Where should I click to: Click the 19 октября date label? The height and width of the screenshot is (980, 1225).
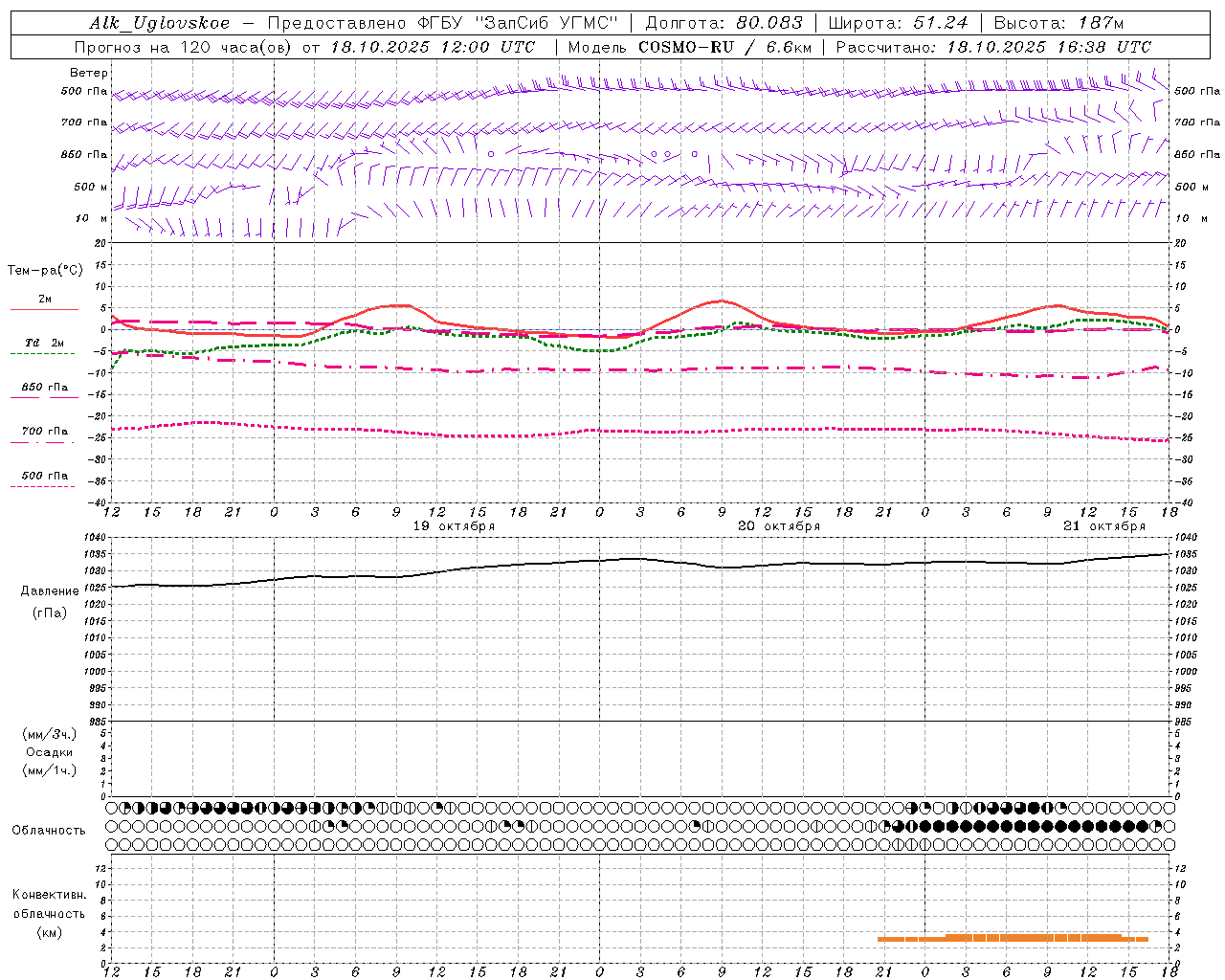(454, 526)
